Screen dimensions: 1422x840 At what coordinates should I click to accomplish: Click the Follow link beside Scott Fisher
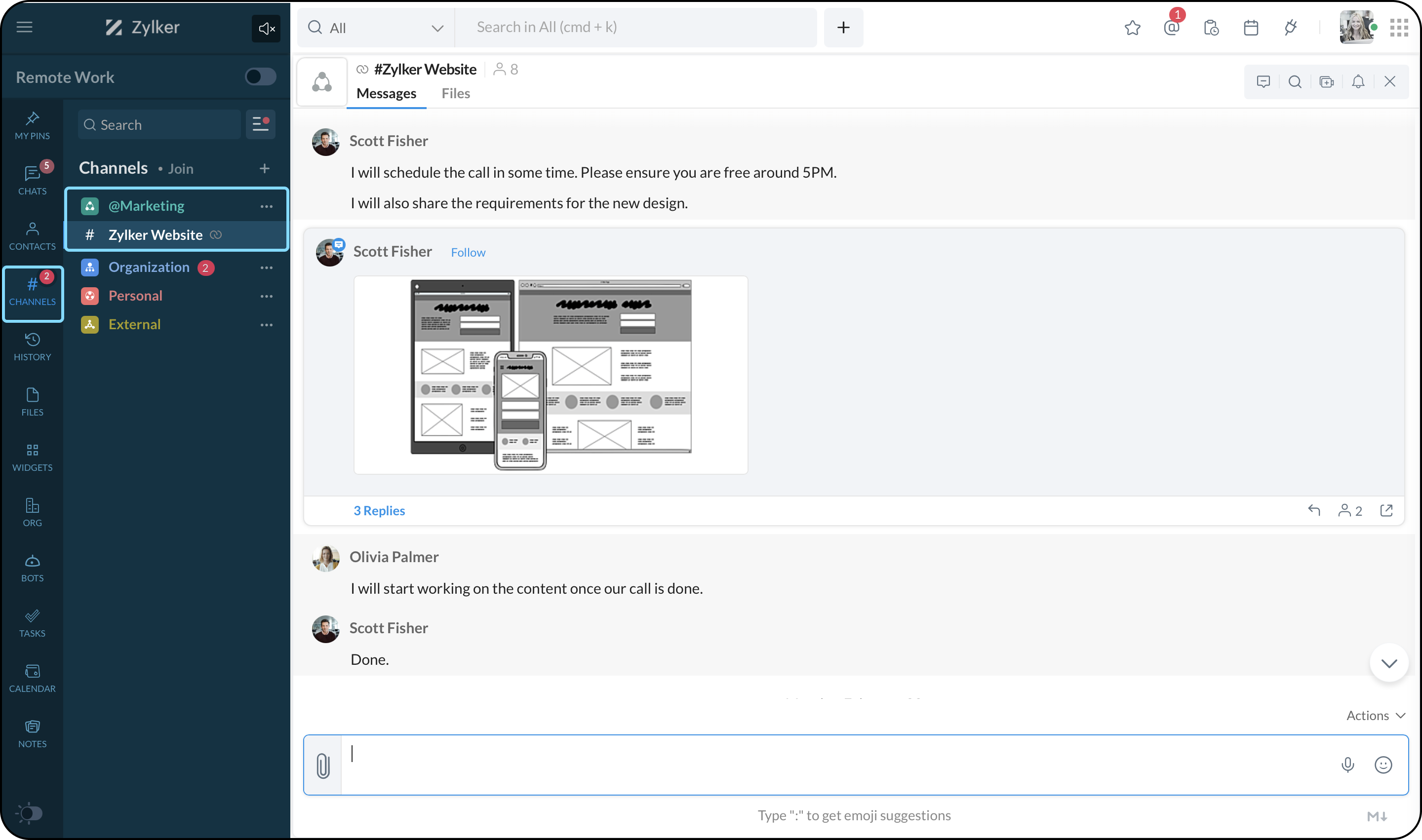tap(468, 253)
